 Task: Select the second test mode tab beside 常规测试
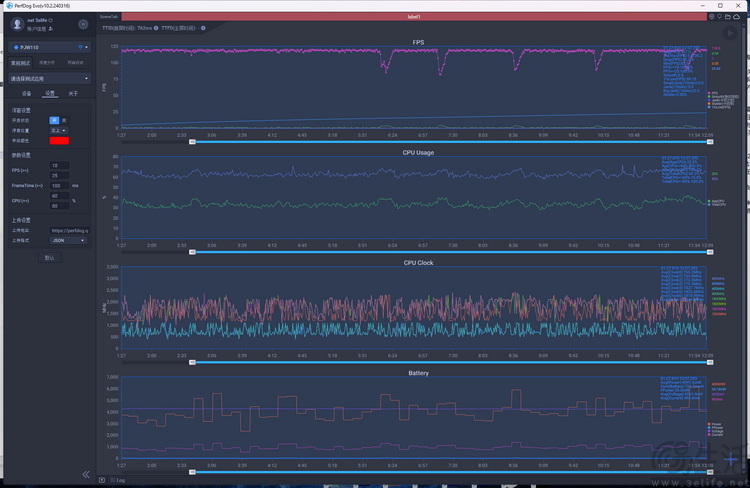click(x=47, y=63)
